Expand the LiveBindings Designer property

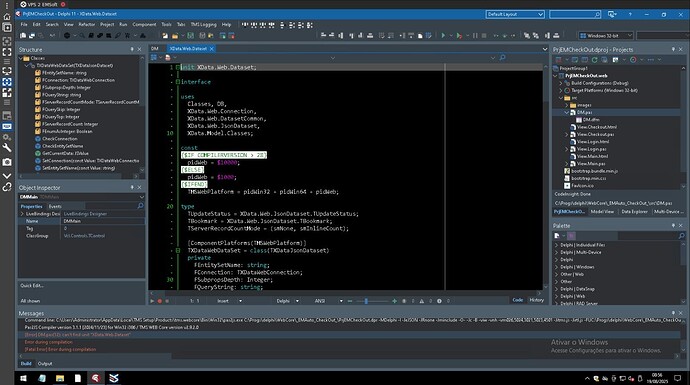pos(22,214)
